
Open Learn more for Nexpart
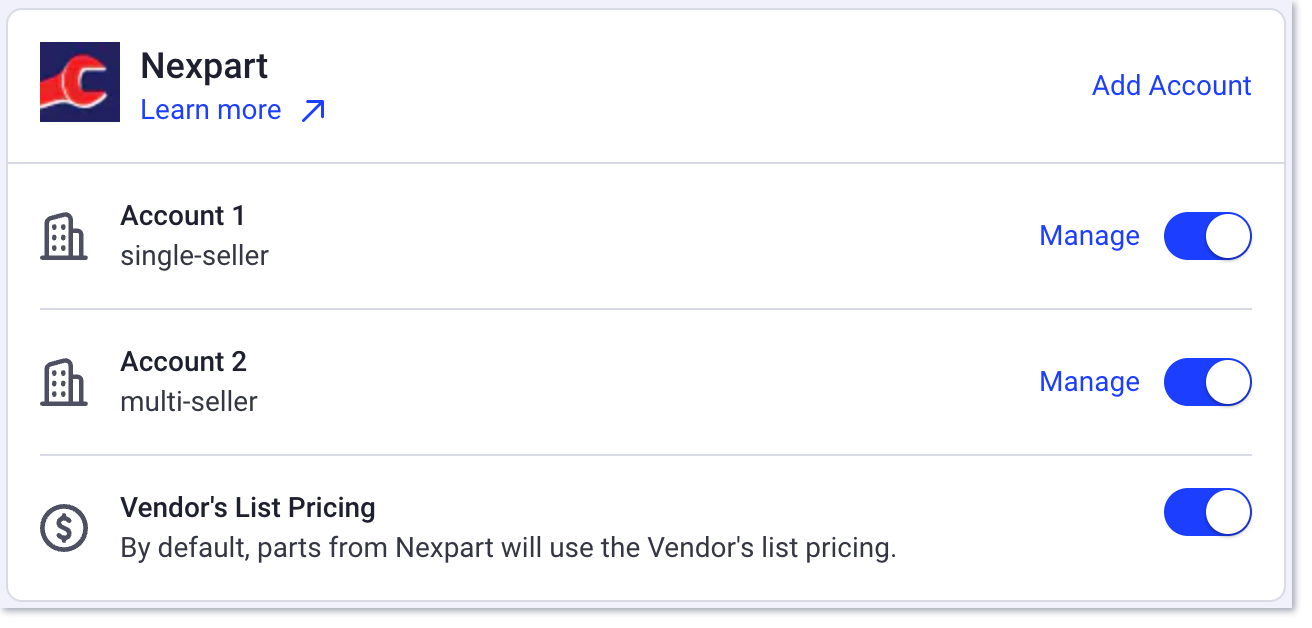click(210, 110)
